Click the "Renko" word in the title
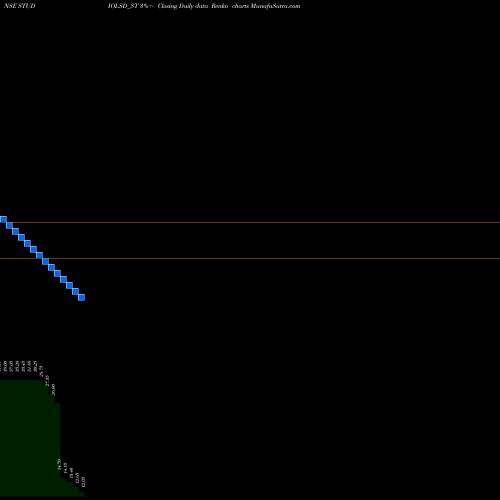The width and height of the screenshot is (500, 500). click(220, 6)
